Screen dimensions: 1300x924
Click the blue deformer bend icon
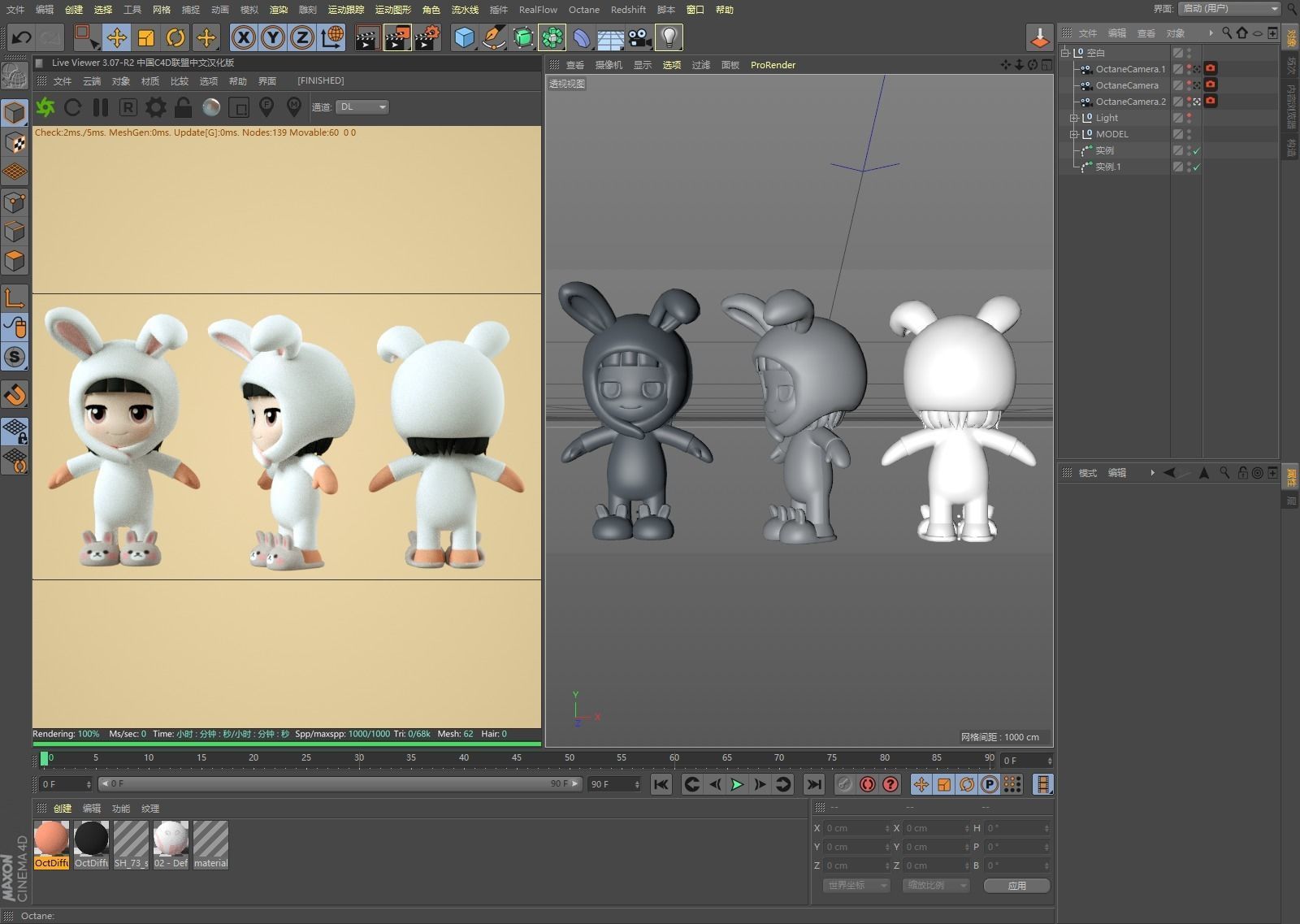point(582,37)
